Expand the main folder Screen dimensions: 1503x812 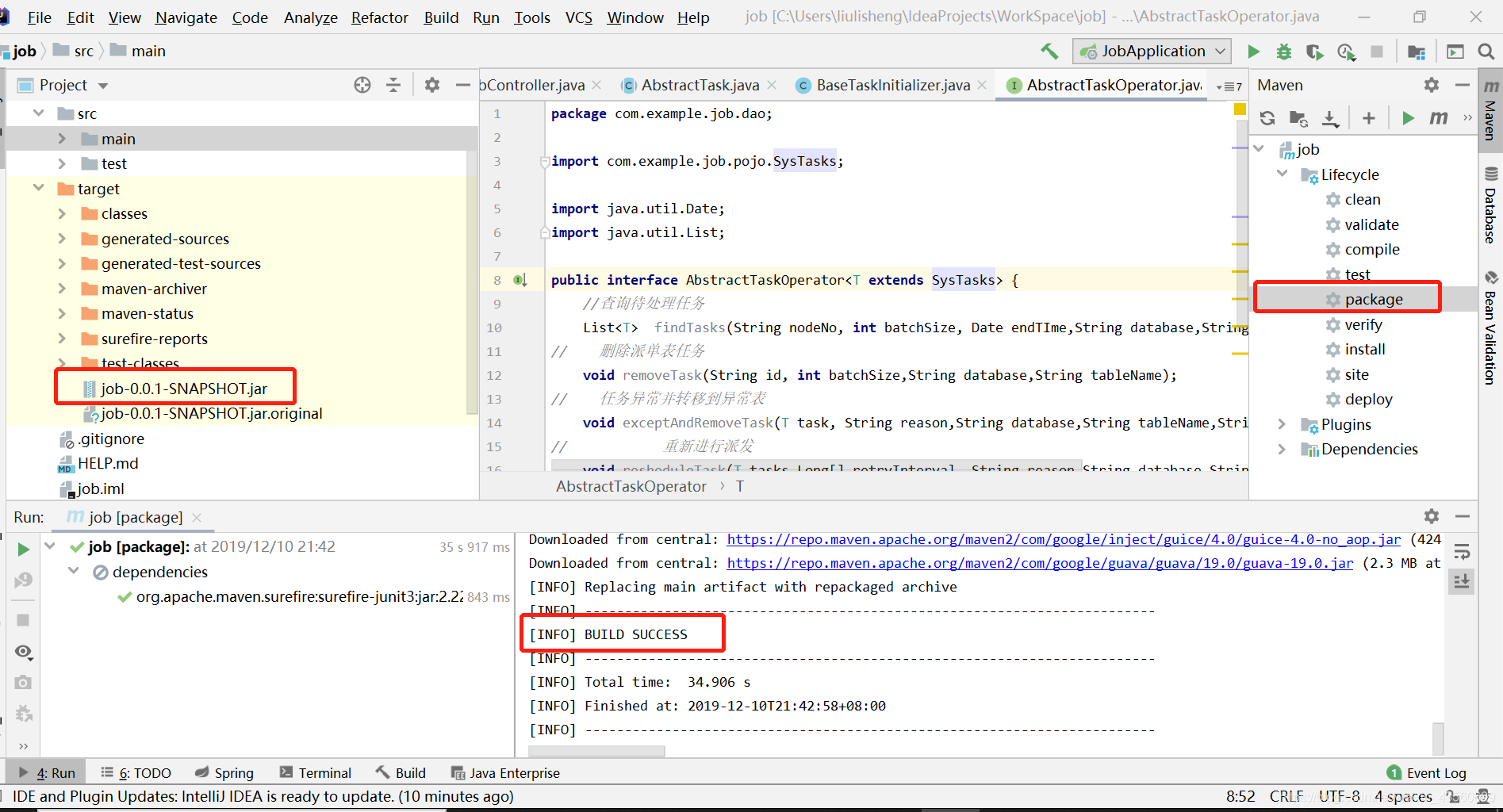pyautogui.click(x=62, y=139)
